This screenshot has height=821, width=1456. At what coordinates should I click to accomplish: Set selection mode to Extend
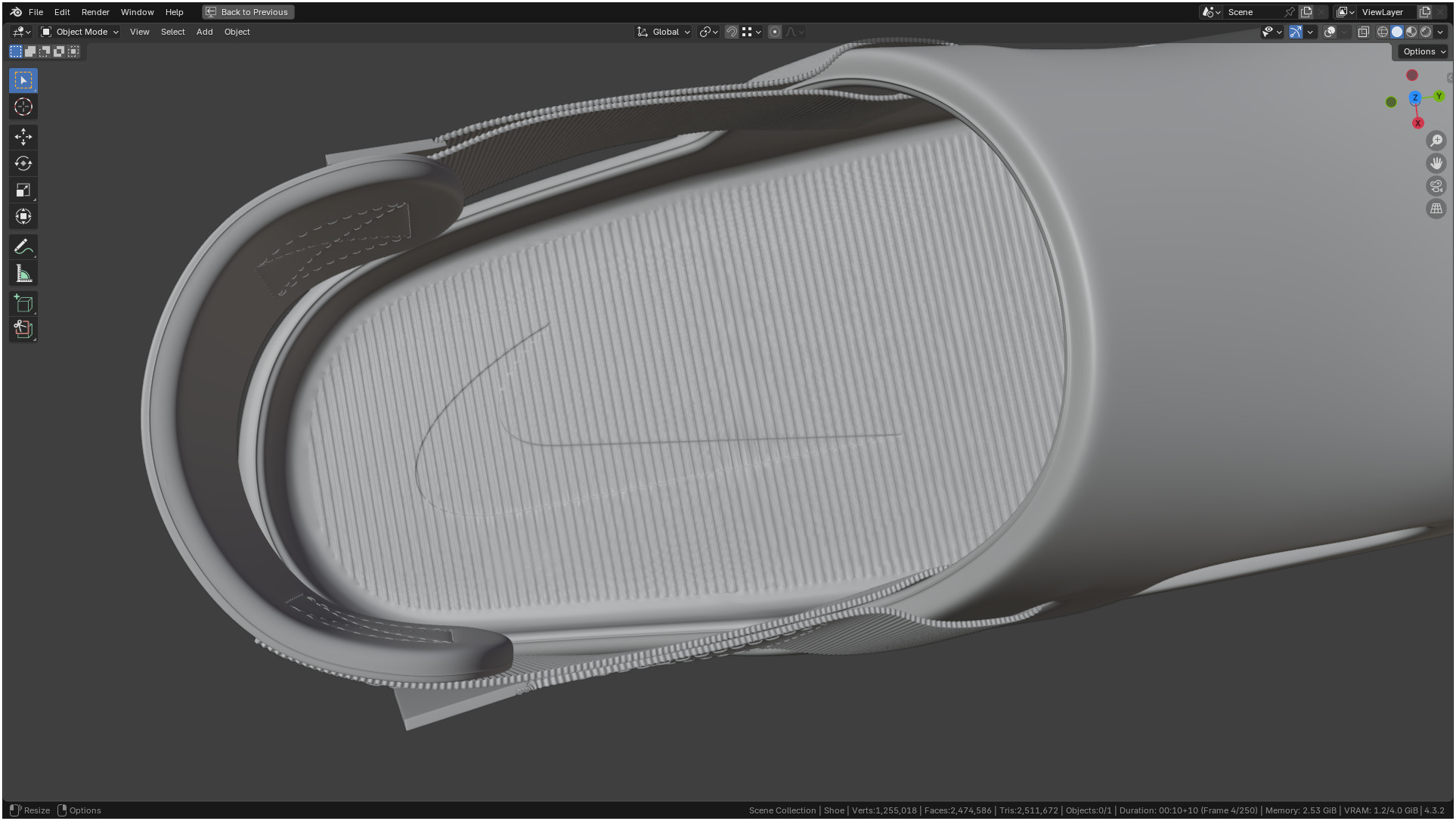(x=30, y=51)
